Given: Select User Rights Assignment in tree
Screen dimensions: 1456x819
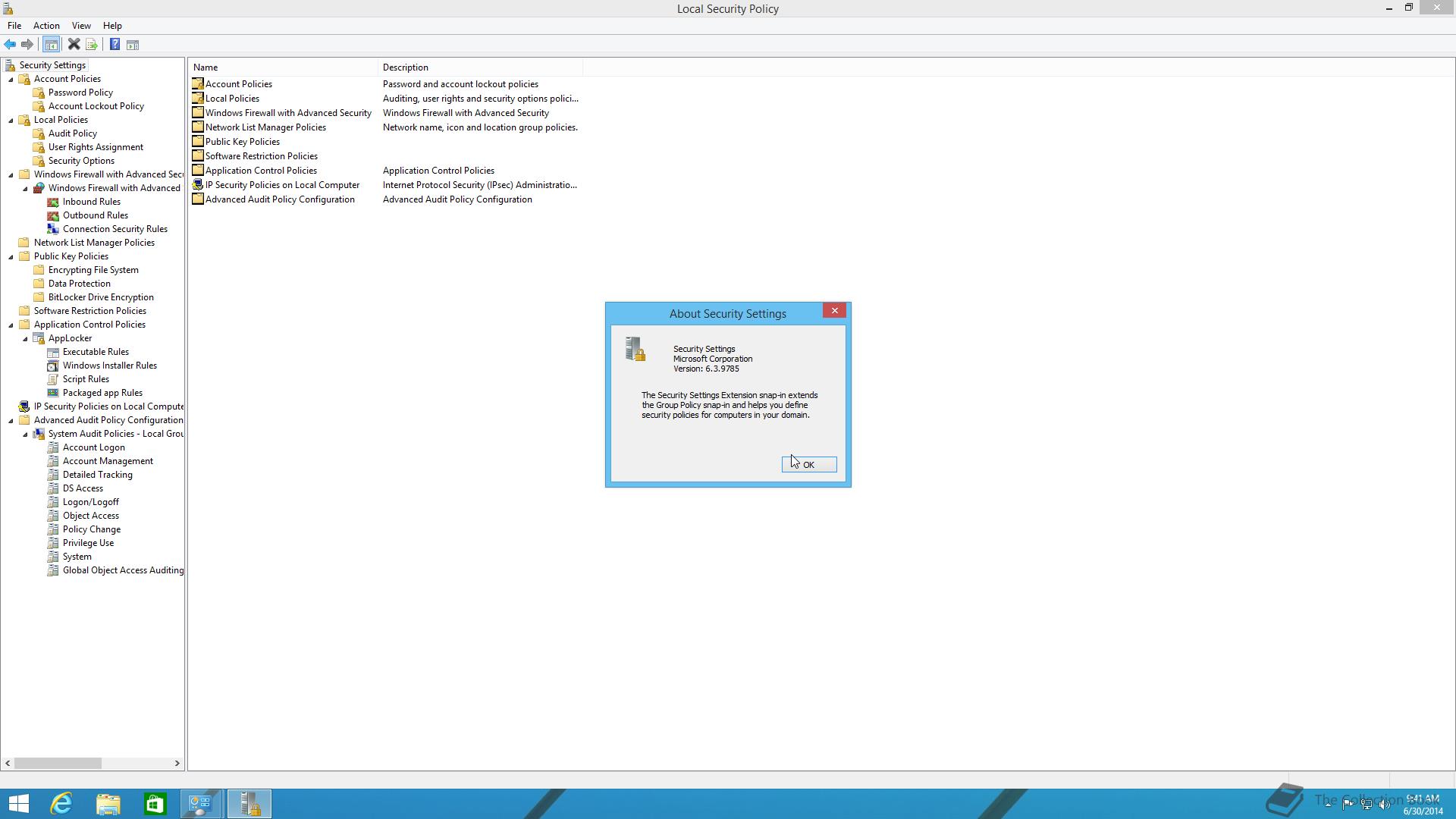Looking at the screenshot, I should tap(96, 147).
